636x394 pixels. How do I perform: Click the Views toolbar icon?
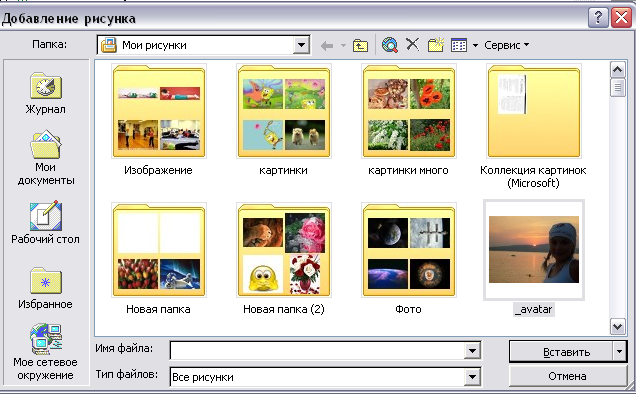point(459,45)
